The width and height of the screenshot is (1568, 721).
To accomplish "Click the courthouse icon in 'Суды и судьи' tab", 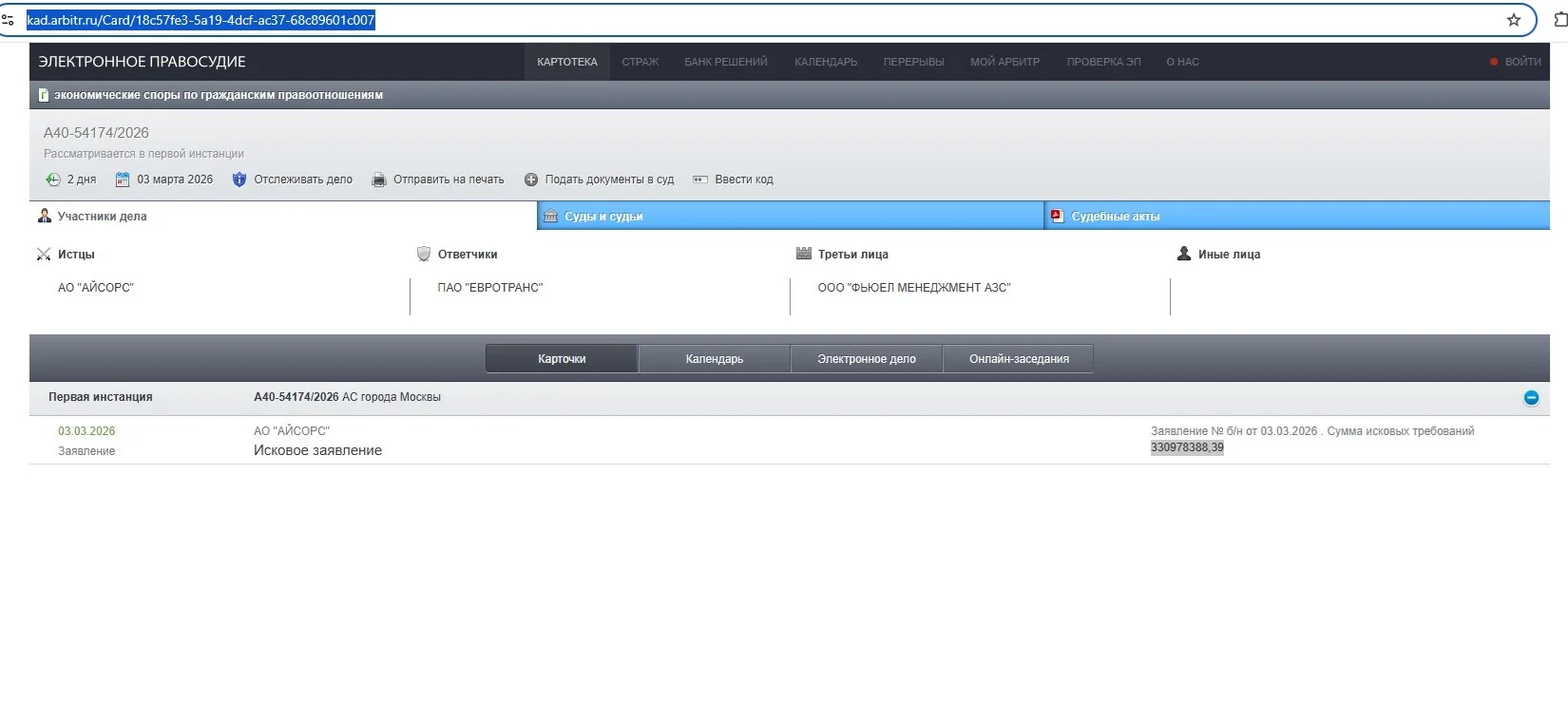I will coord(550,216).
